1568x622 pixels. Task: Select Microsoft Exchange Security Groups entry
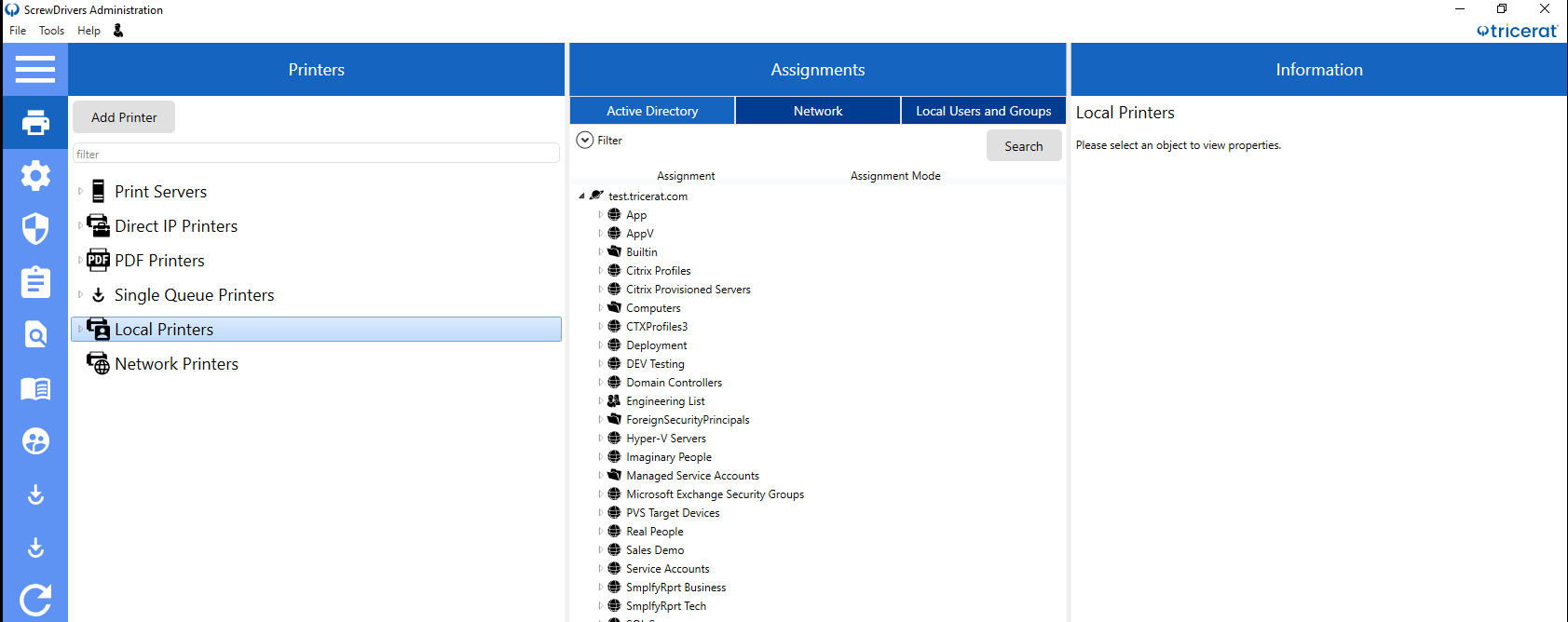click(x=715, y=494)
